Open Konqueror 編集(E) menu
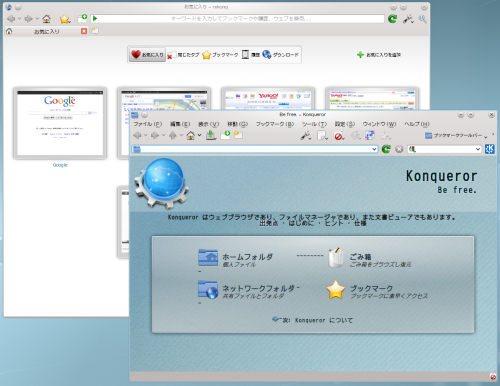The height and width of the screenshot is (386, 500). (x=180, y=124)
